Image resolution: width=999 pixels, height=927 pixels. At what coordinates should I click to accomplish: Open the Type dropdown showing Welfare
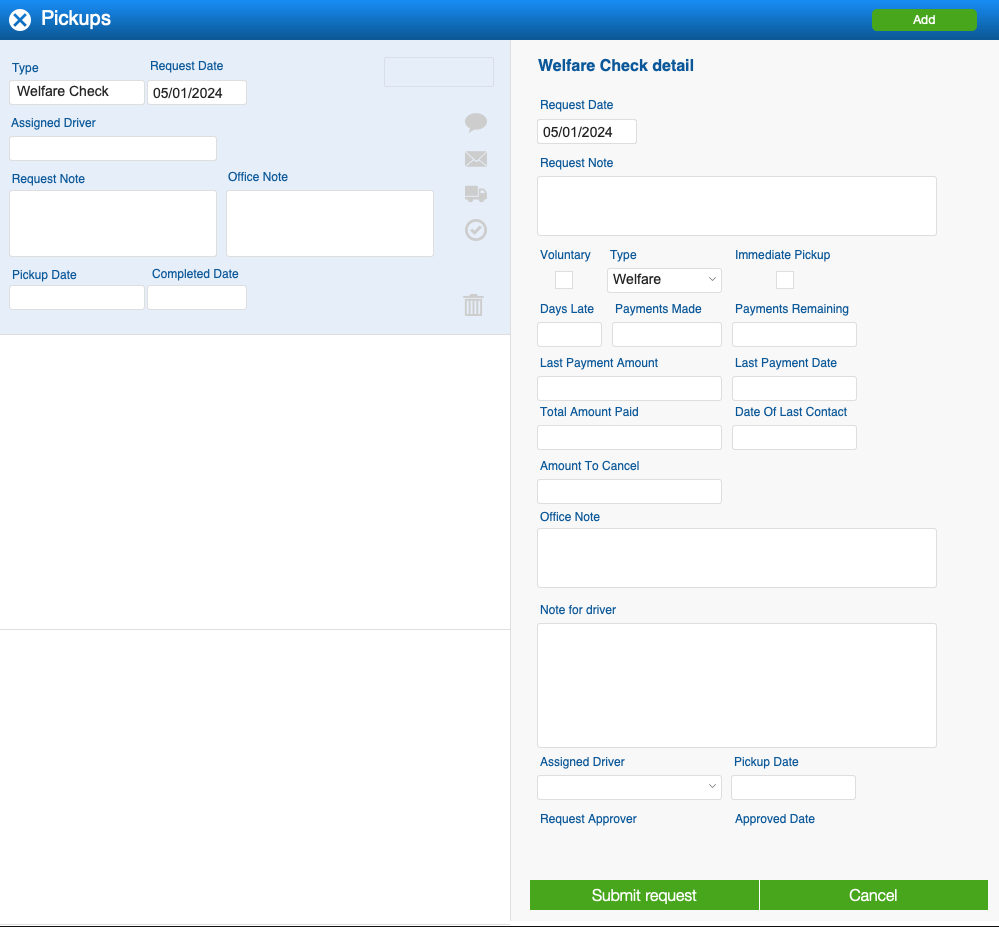[x=664, y=280]
